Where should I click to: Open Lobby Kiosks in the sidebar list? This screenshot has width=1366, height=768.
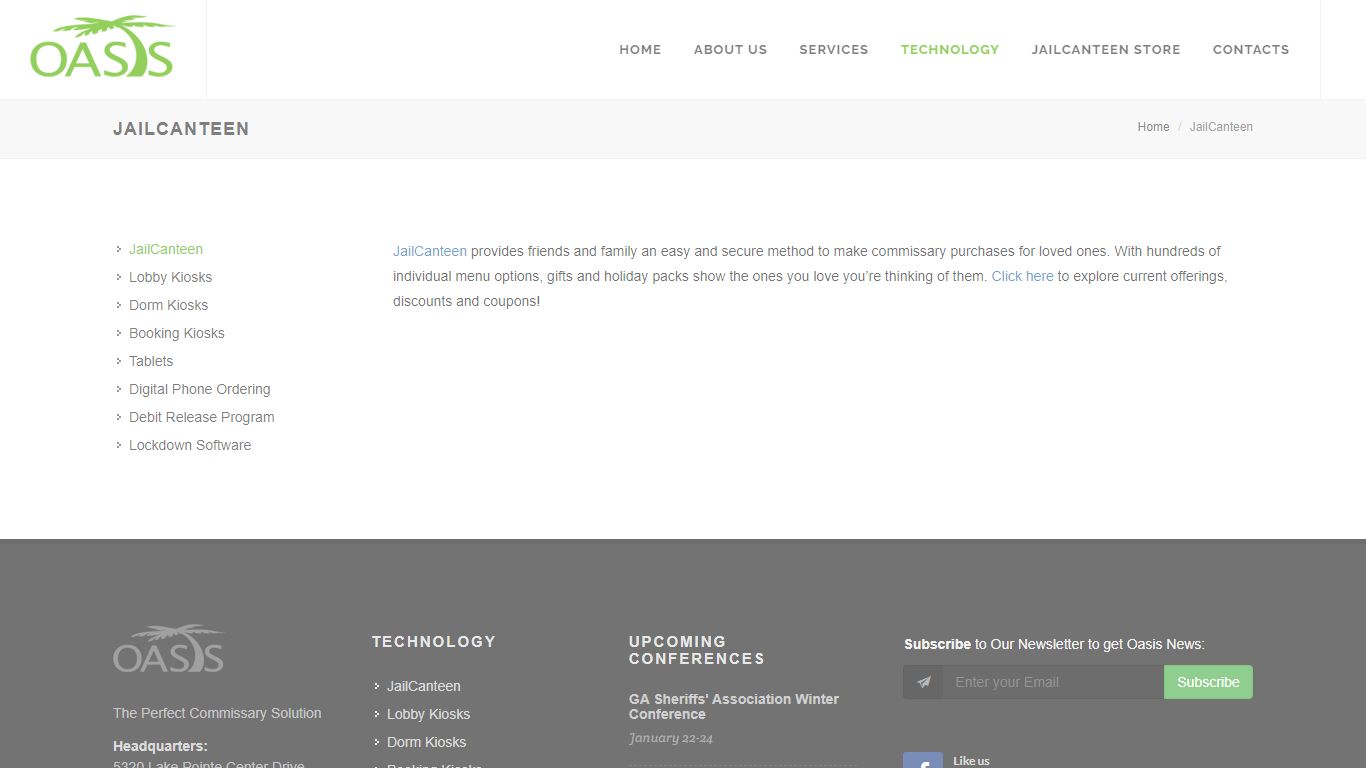pyautogui.click(x=170, y=277)
